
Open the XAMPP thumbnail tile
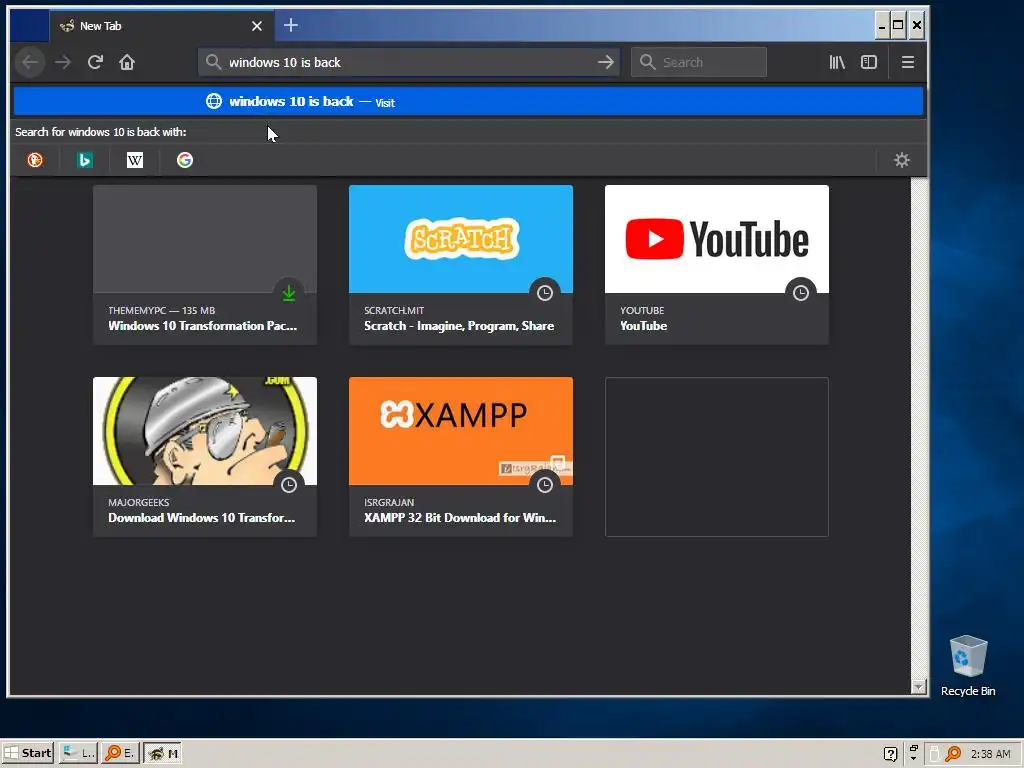tap(461, 456)
